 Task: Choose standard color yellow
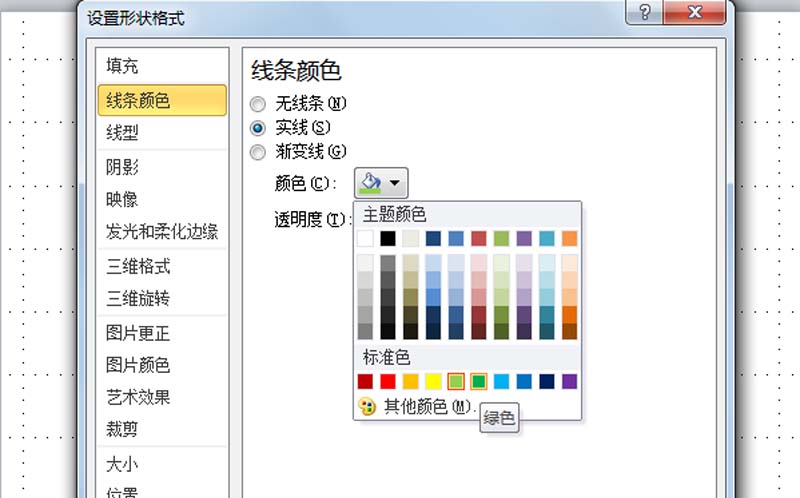pos(433,381)
